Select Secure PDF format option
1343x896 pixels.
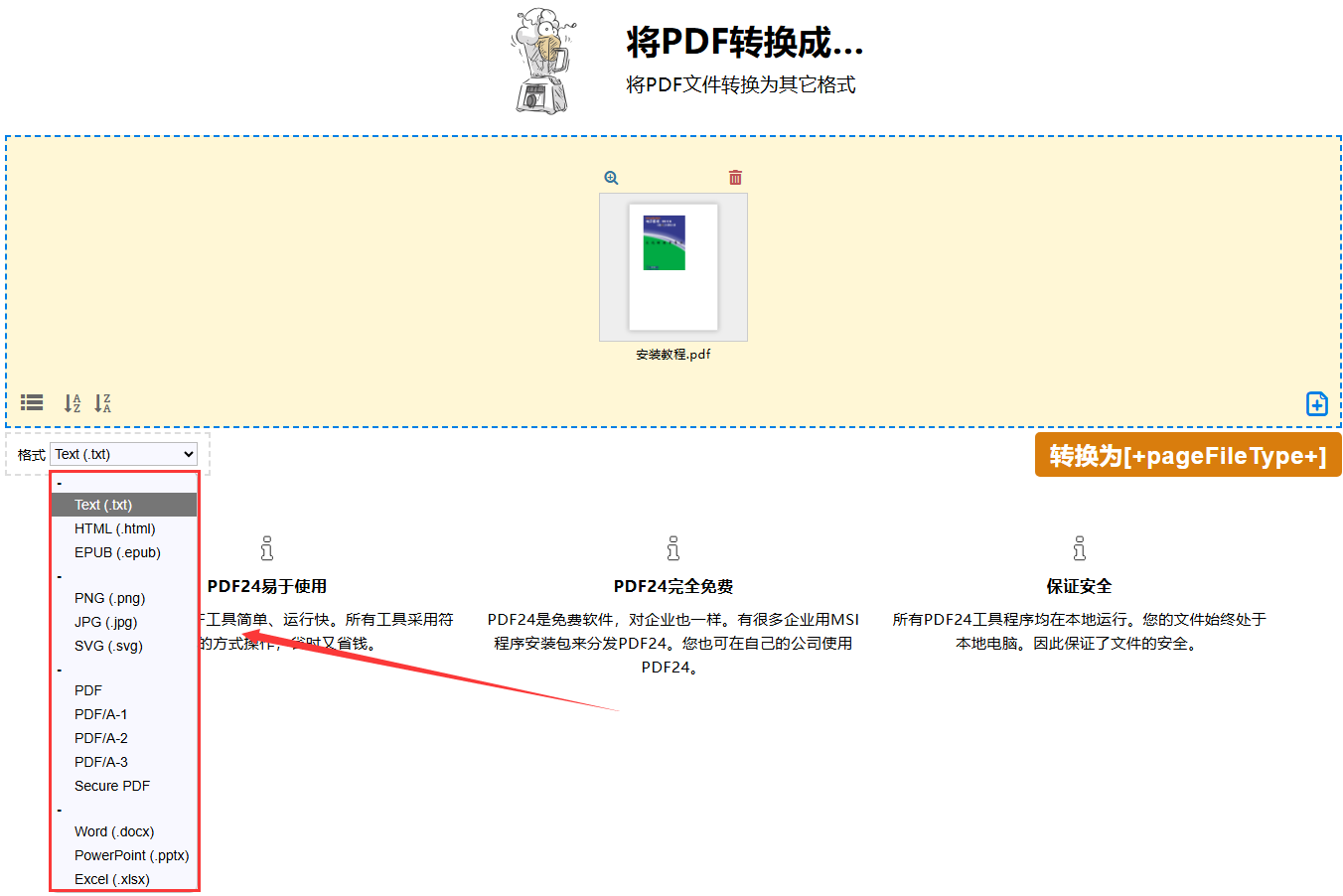tap(124, 786)
